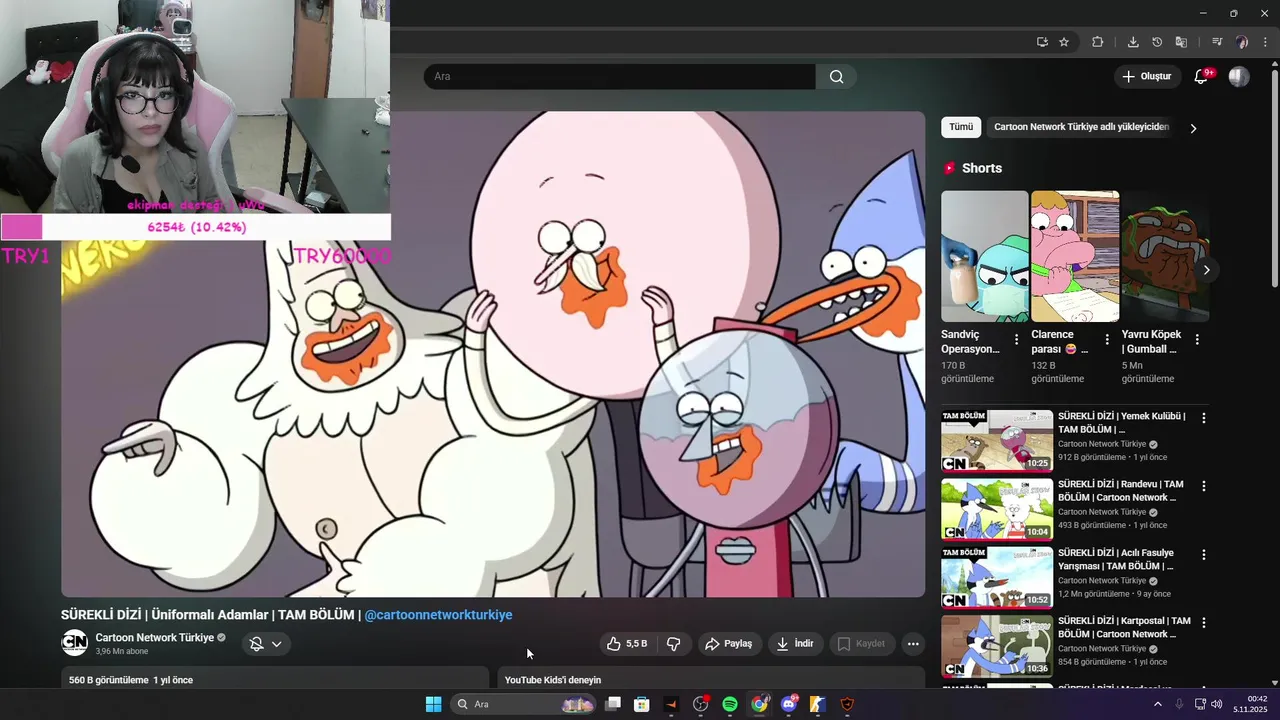Click the 560 B görüntüleme description text
This screenshot has height=720, width=1280.
click(x=131, y=680)
